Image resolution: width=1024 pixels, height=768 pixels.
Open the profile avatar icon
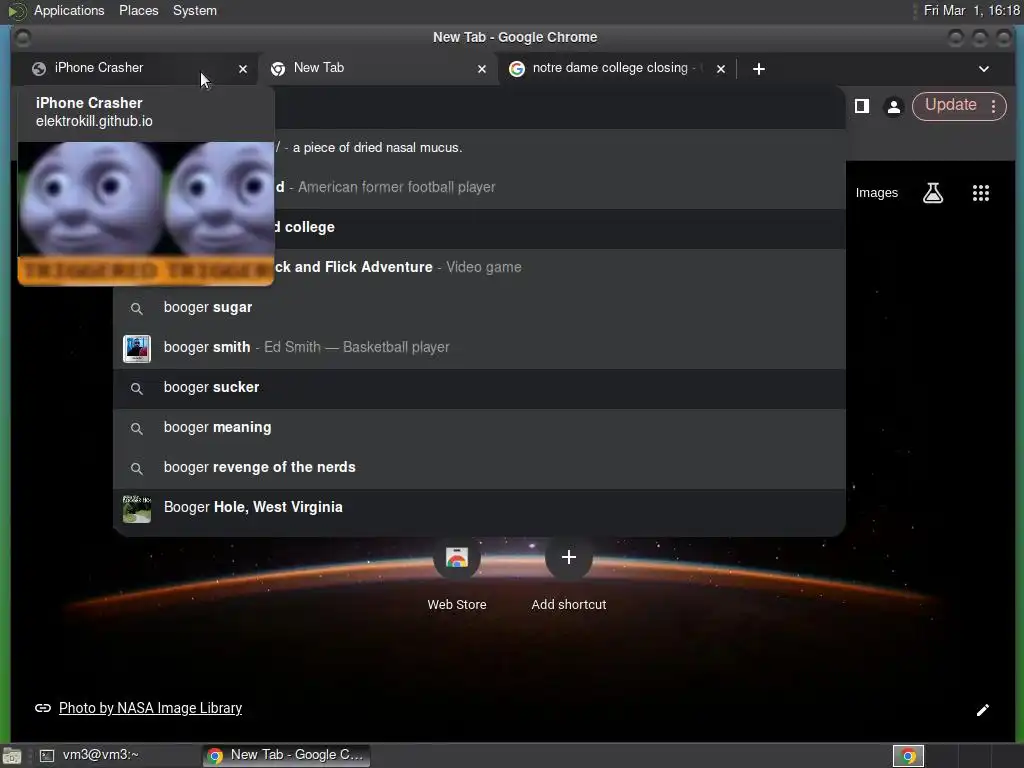coord(893,106)
